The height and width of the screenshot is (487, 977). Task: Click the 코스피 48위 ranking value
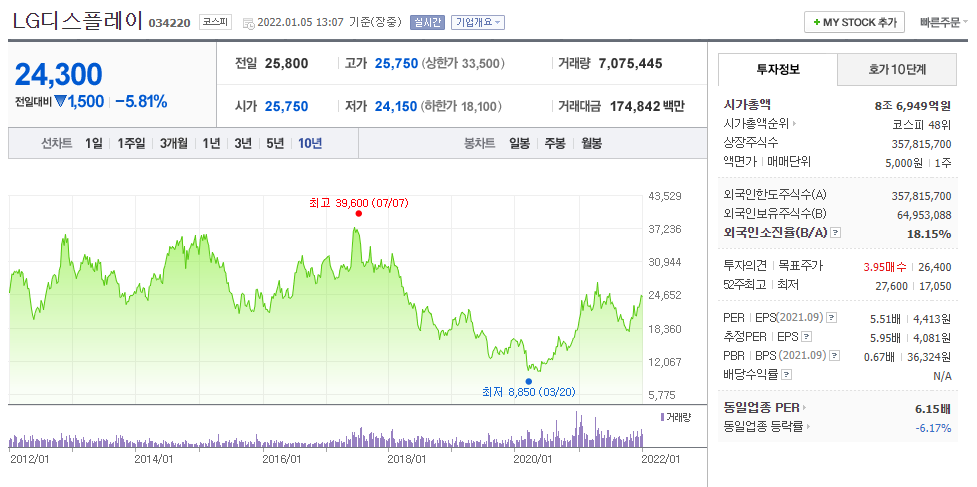[922, 125]
